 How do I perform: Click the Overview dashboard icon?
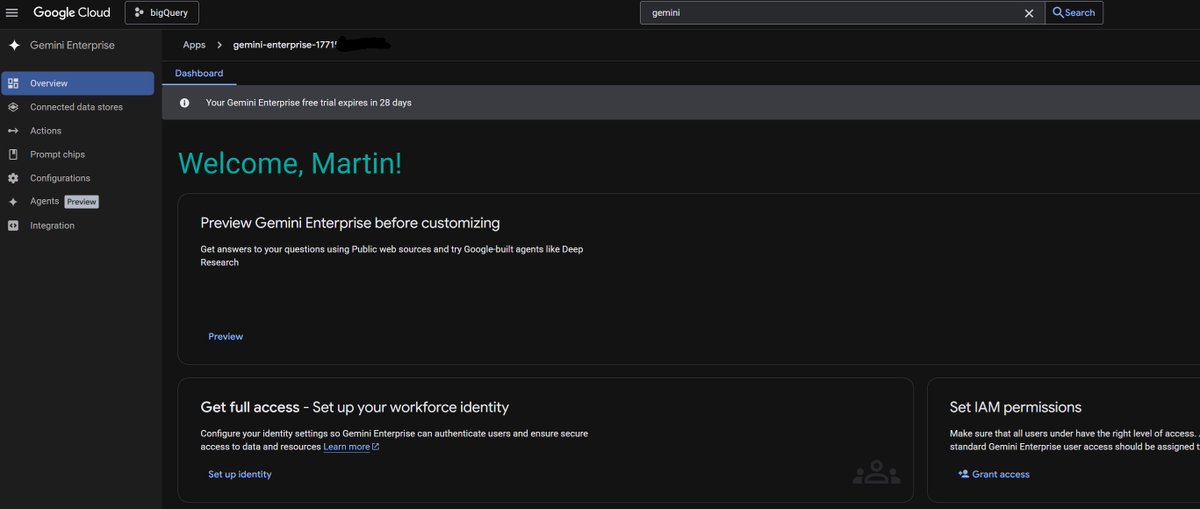click(12, 83)
